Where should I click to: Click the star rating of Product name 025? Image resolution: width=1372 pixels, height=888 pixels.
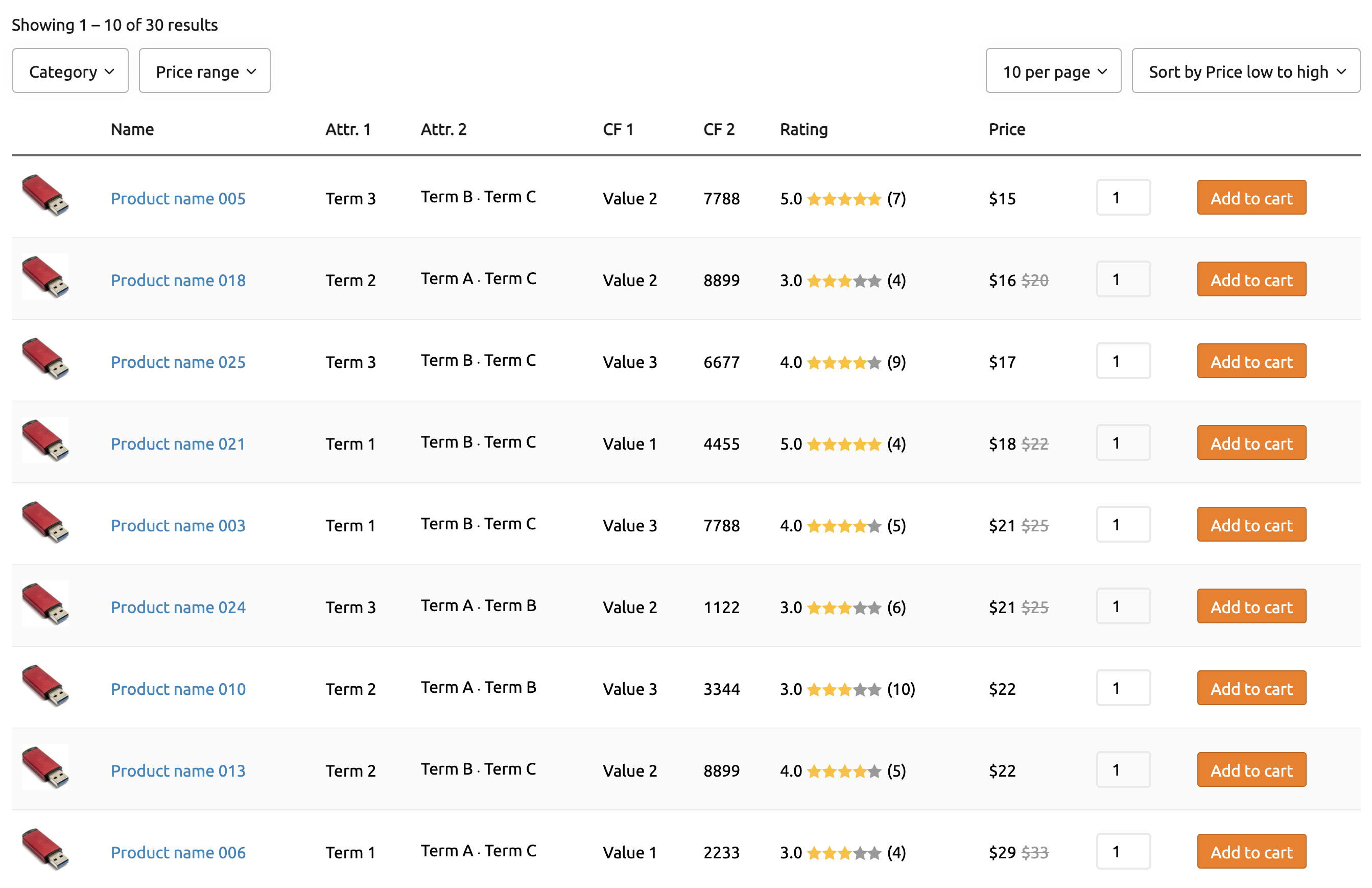(843, 362)
